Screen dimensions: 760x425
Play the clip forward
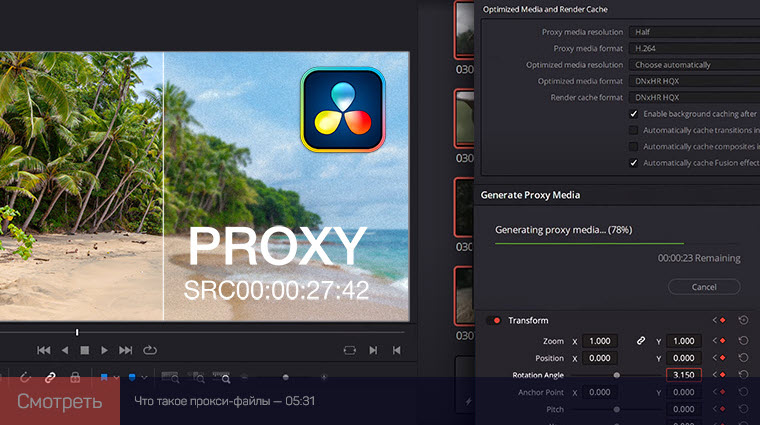104,350
